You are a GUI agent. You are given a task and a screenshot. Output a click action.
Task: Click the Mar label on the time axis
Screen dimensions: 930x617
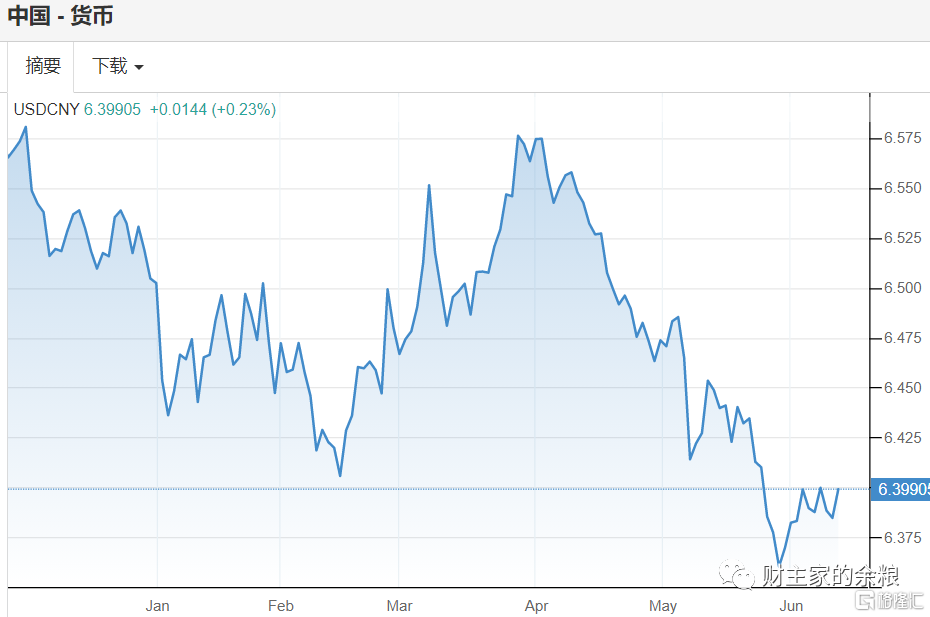click(400, 605)
